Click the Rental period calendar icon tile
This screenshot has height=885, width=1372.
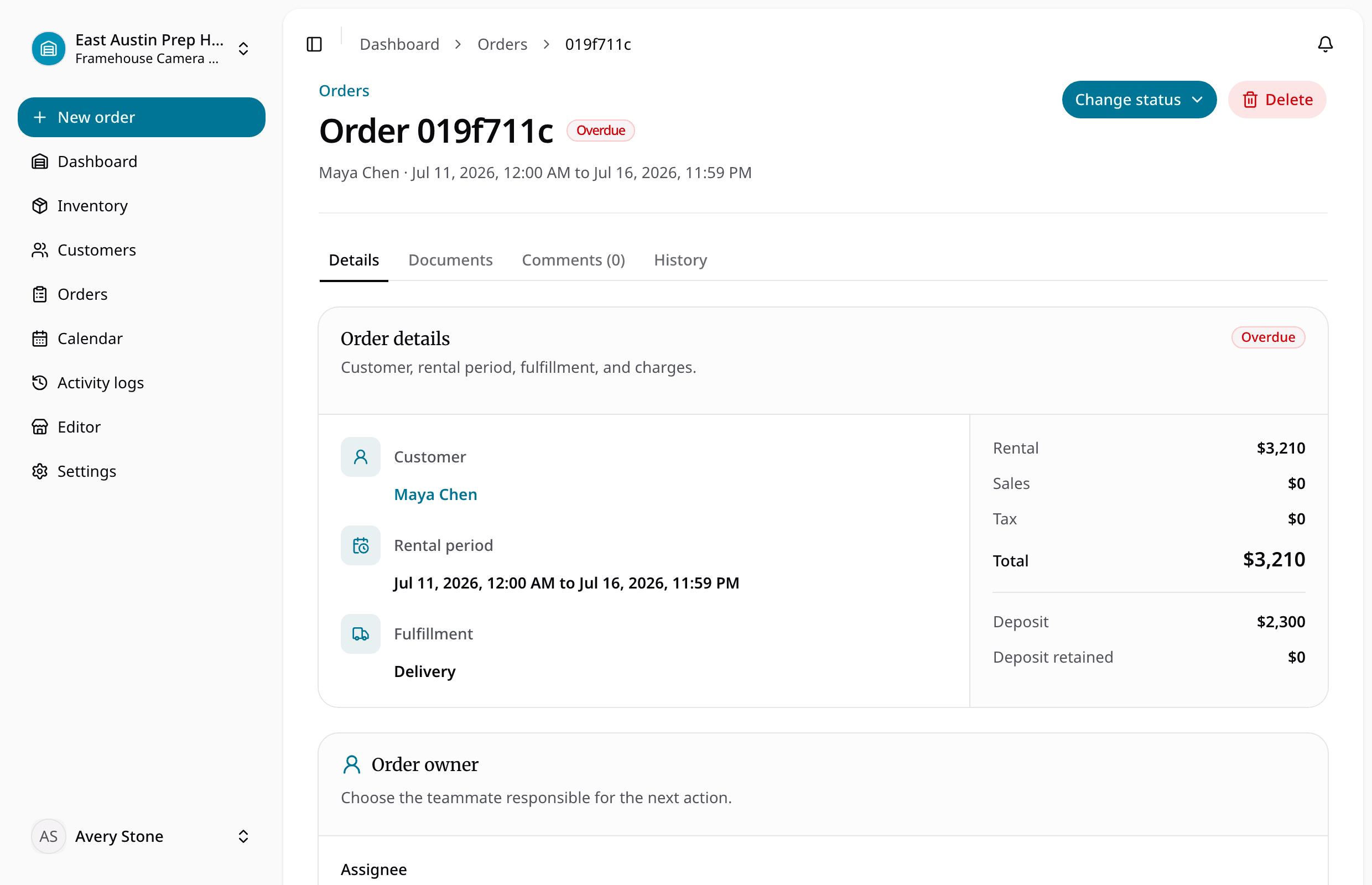pyautogui.click(x=360, y=545)
